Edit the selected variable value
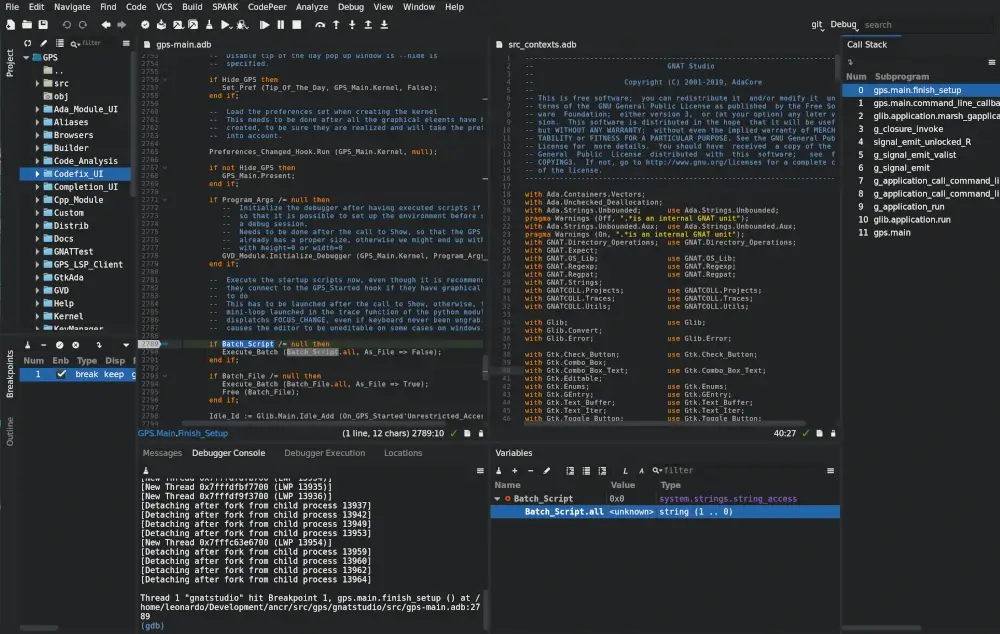Viewport: 1000px width, 634px height. click(x=547, y=471)
